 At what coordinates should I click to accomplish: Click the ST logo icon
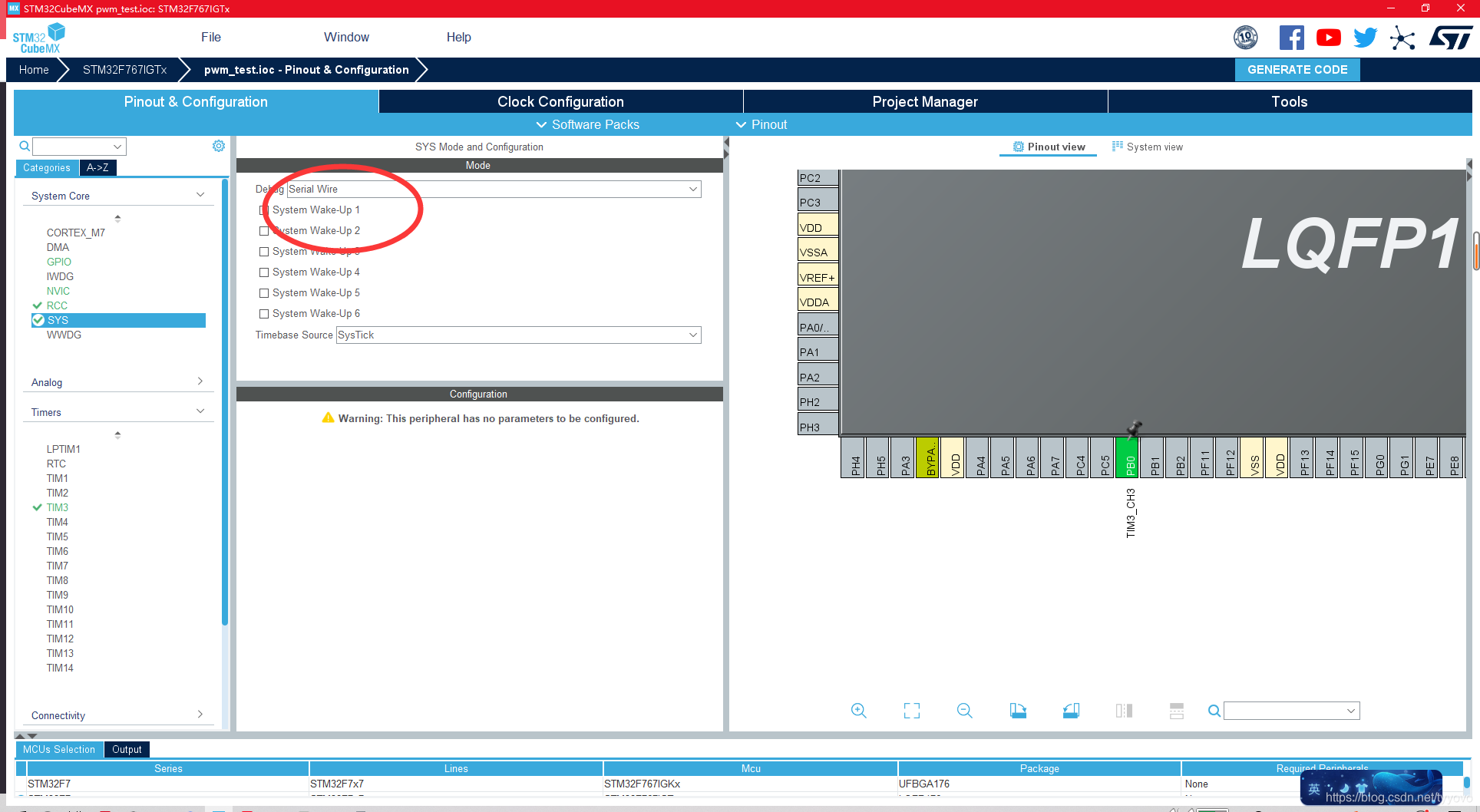click(1451, 38)
